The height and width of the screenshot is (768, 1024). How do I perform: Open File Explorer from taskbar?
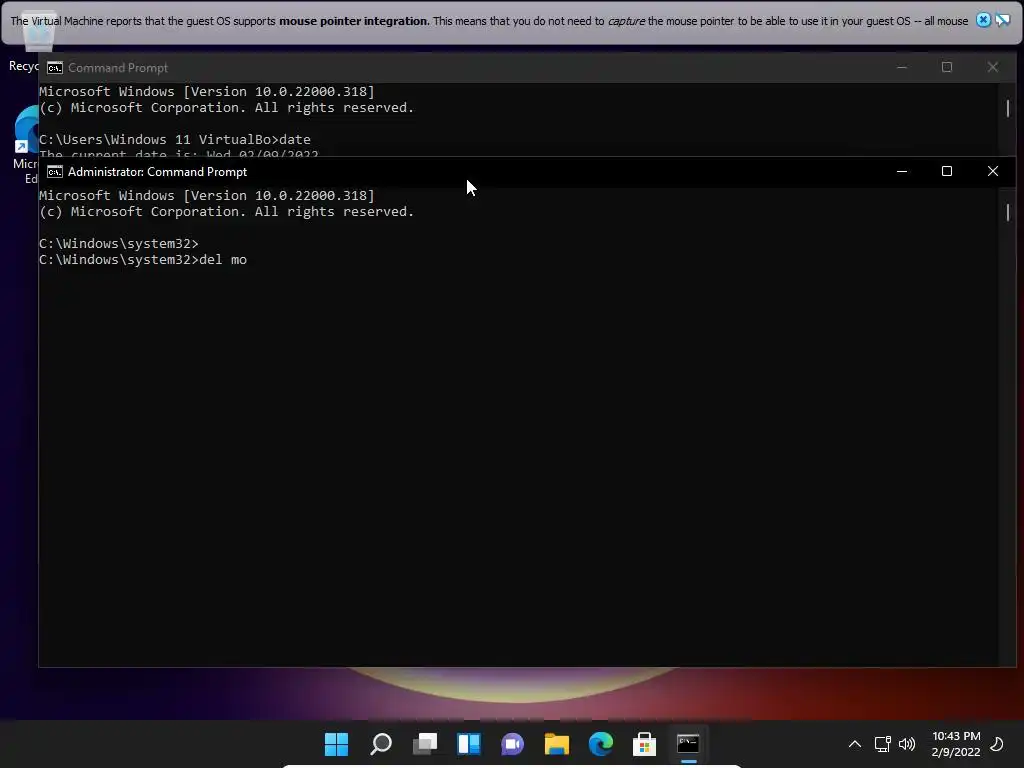[x=557, y=743]
